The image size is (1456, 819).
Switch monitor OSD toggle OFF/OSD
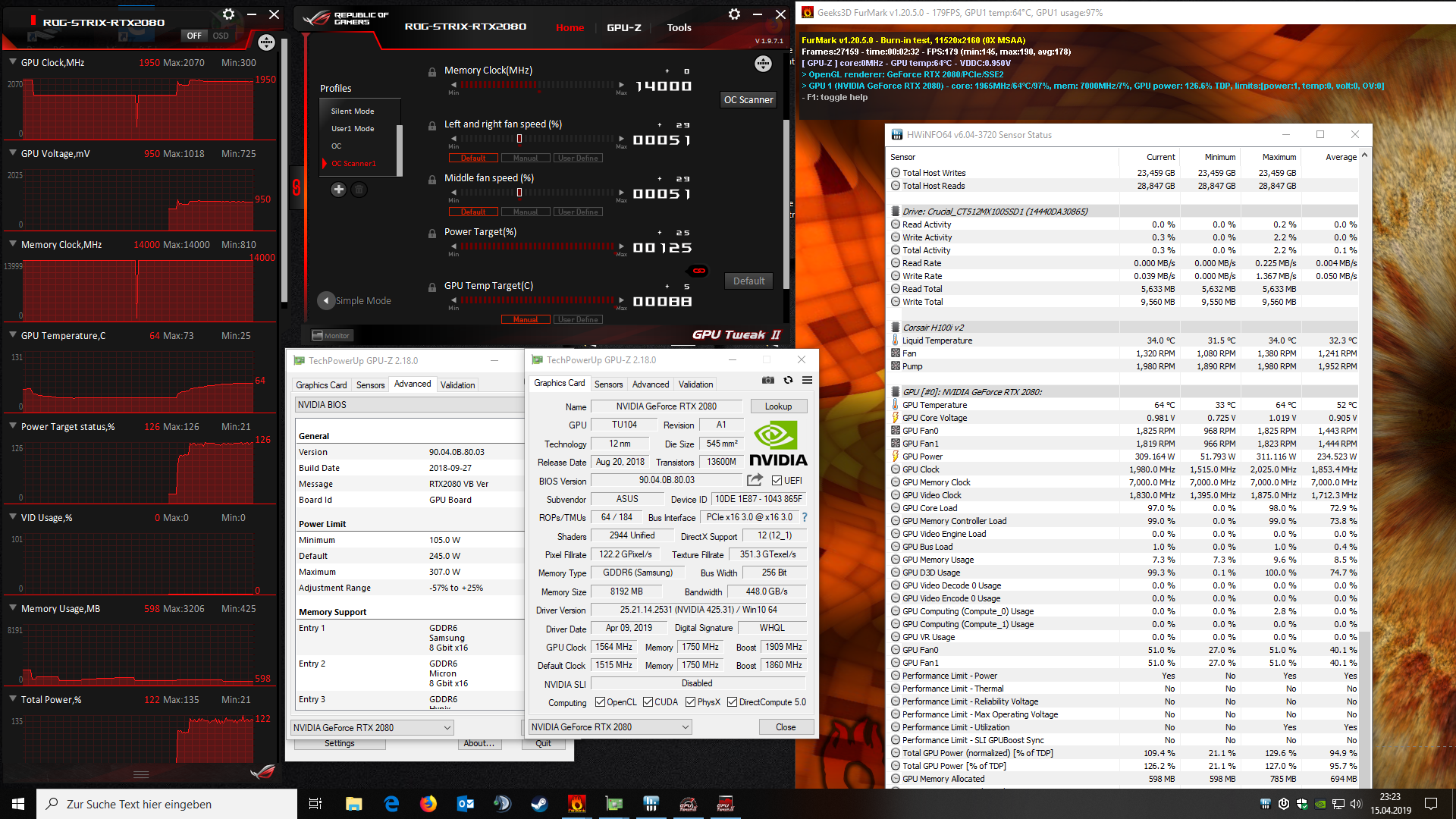207,36
